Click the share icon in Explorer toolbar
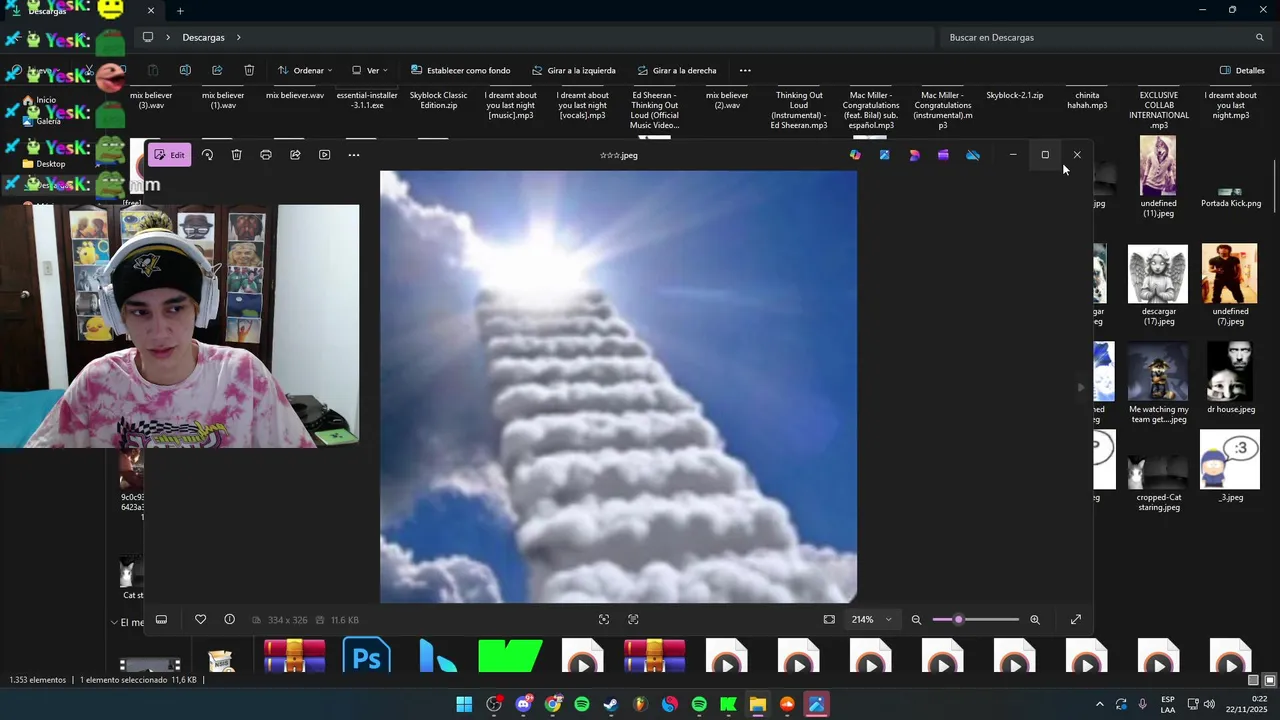The height and width of the screenshot is (720, 1280). click(217, 70)
